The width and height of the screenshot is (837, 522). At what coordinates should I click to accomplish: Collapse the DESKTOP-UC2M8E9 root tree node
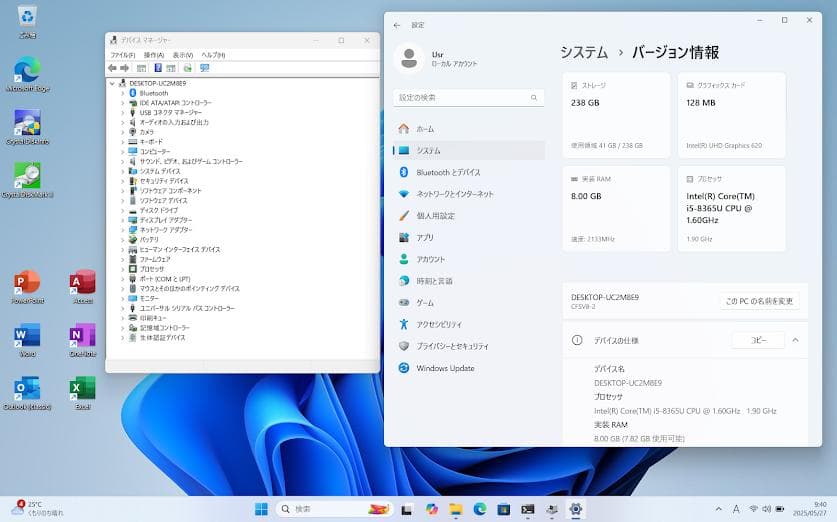(x=112, y=84)
